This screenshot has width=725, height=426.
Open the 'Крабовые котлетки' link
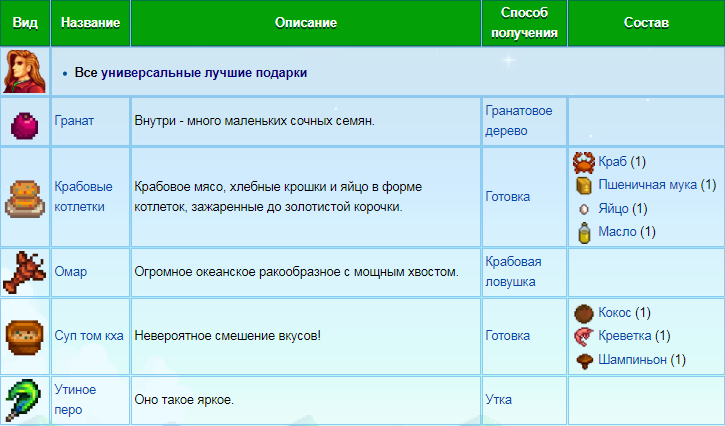(x=84, y=197)
